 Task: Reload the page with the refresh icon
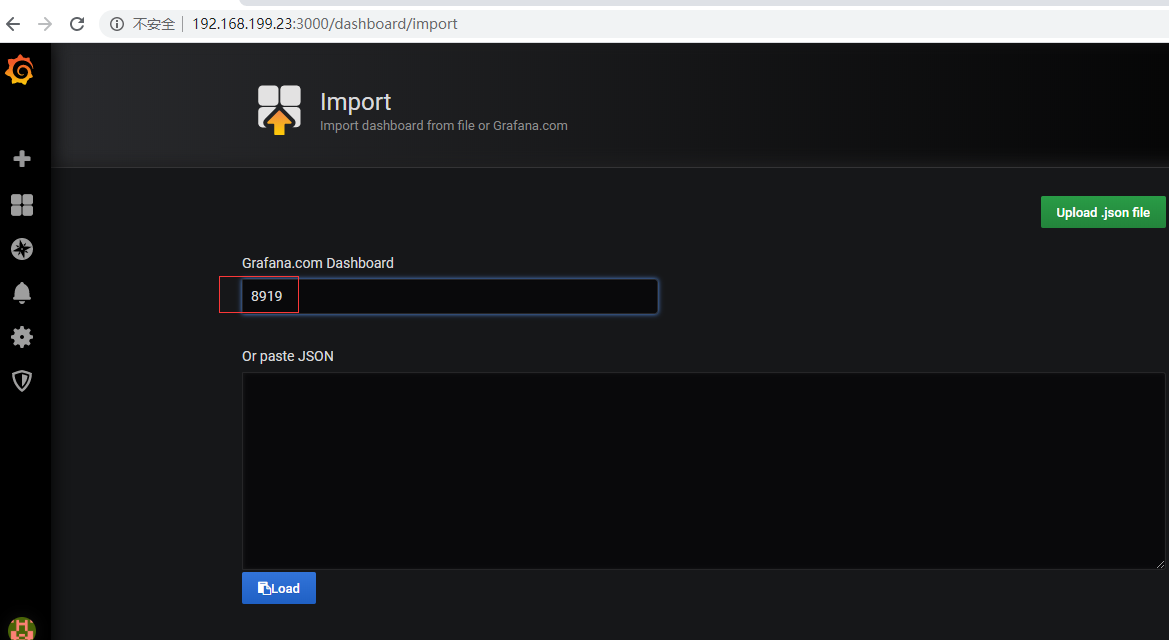point(77,24)
